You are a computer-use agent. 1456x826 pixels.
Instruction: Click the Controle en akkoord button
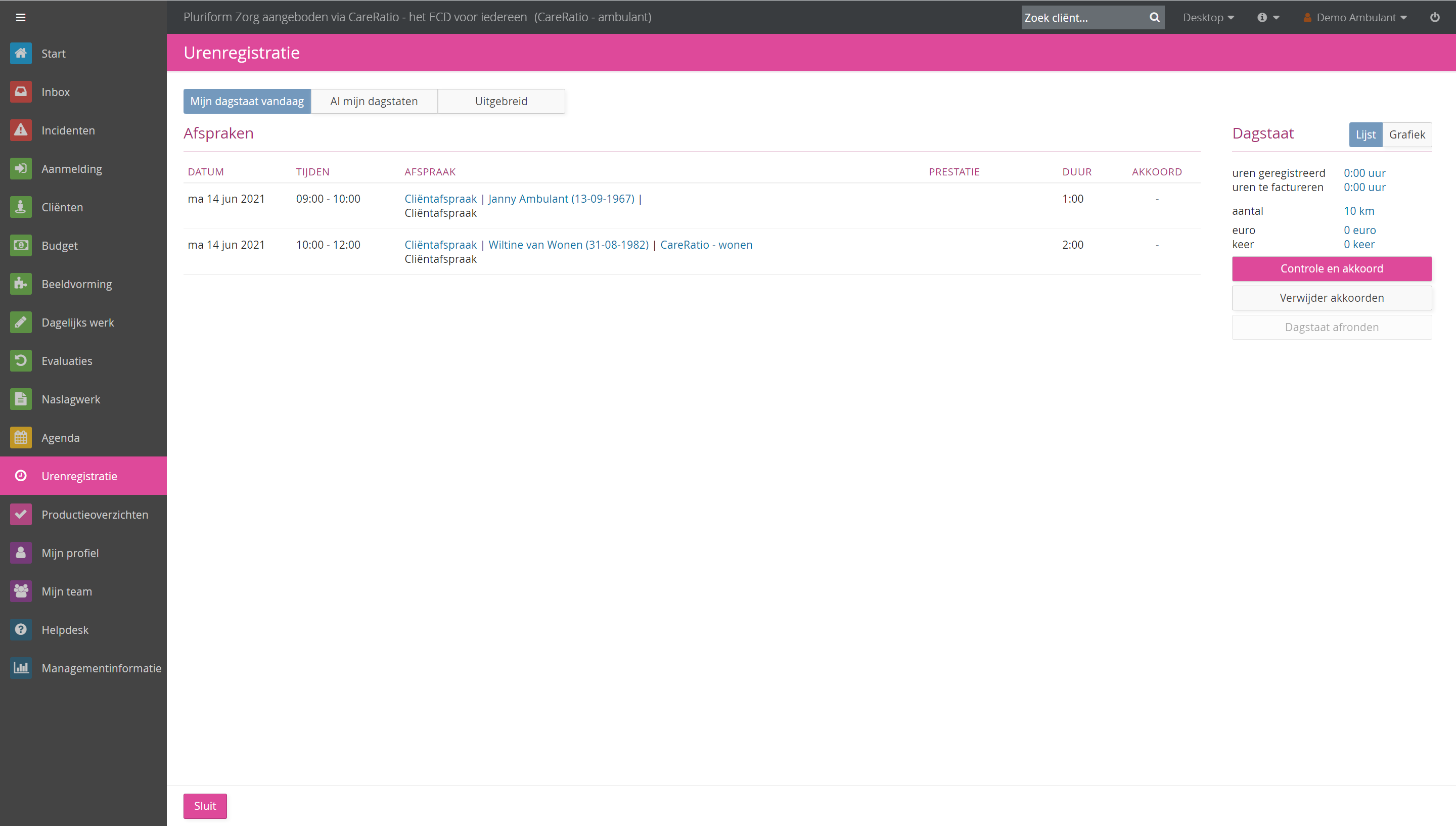[x=1331, y=269]
